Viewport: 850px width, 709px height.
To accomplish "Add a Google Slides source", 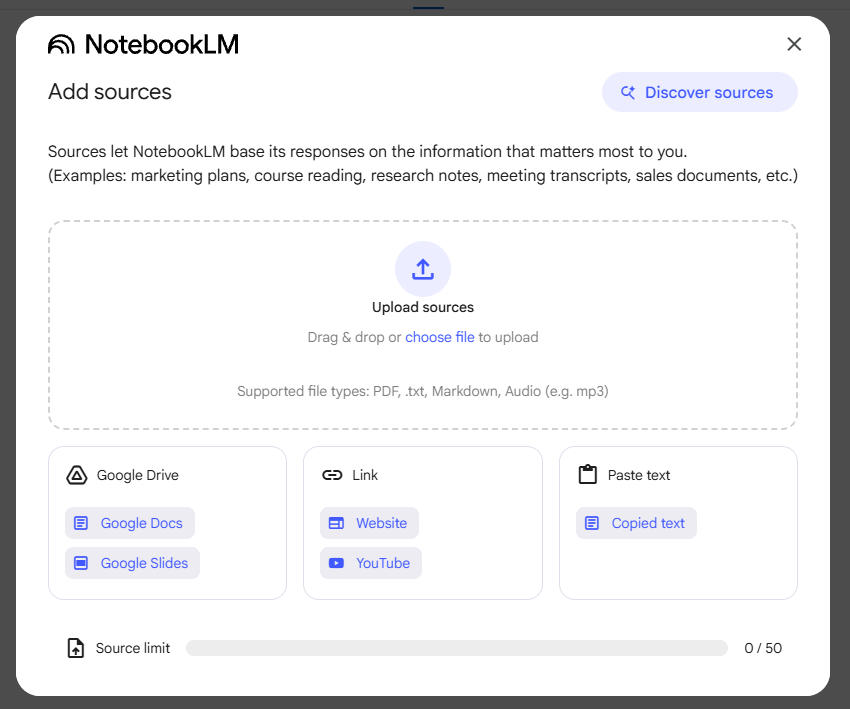I will (x=133, y=563).
